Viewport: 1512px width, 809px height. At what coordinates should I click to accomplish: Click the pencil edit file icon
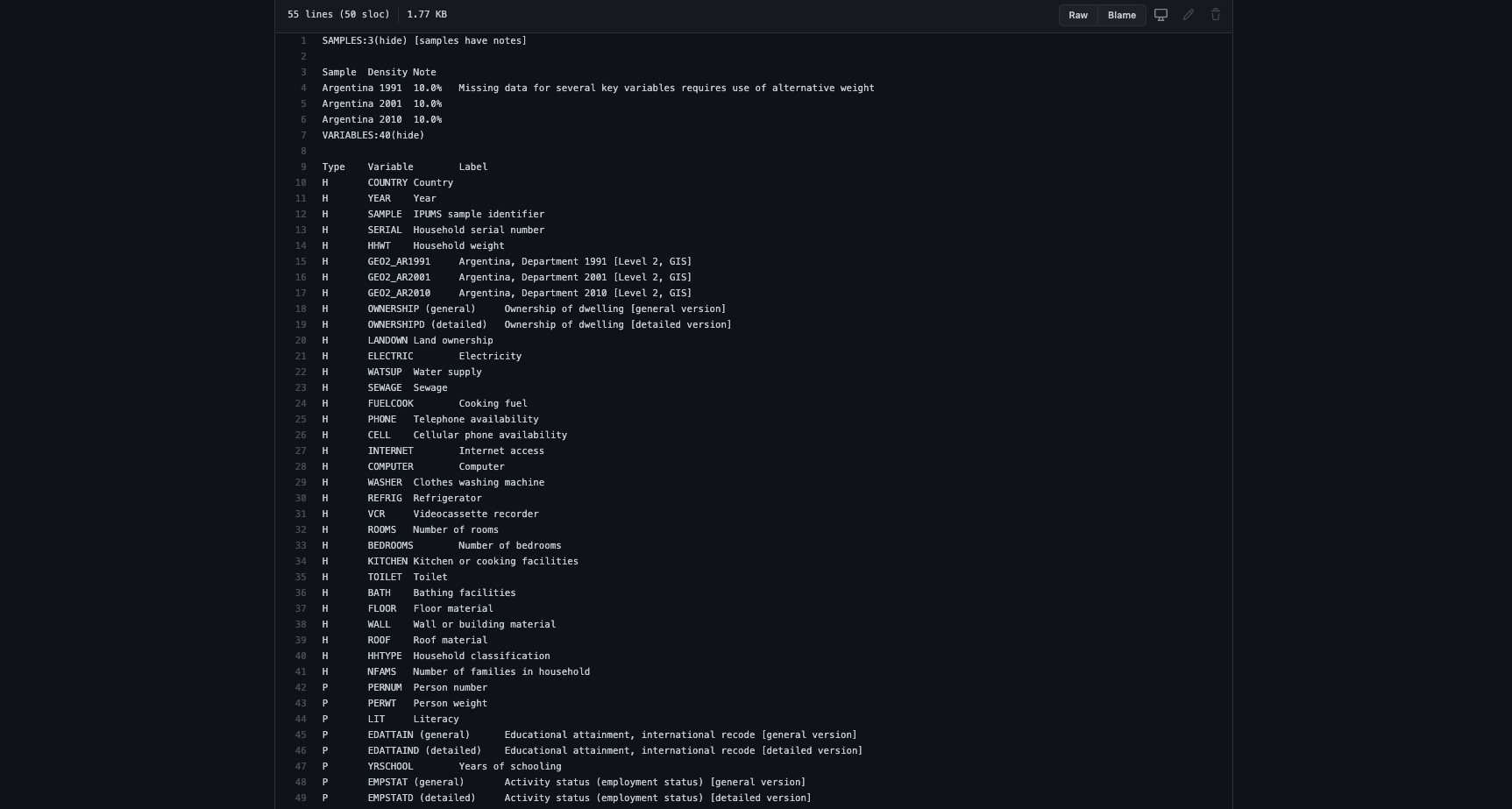(x=1189, y=15)
